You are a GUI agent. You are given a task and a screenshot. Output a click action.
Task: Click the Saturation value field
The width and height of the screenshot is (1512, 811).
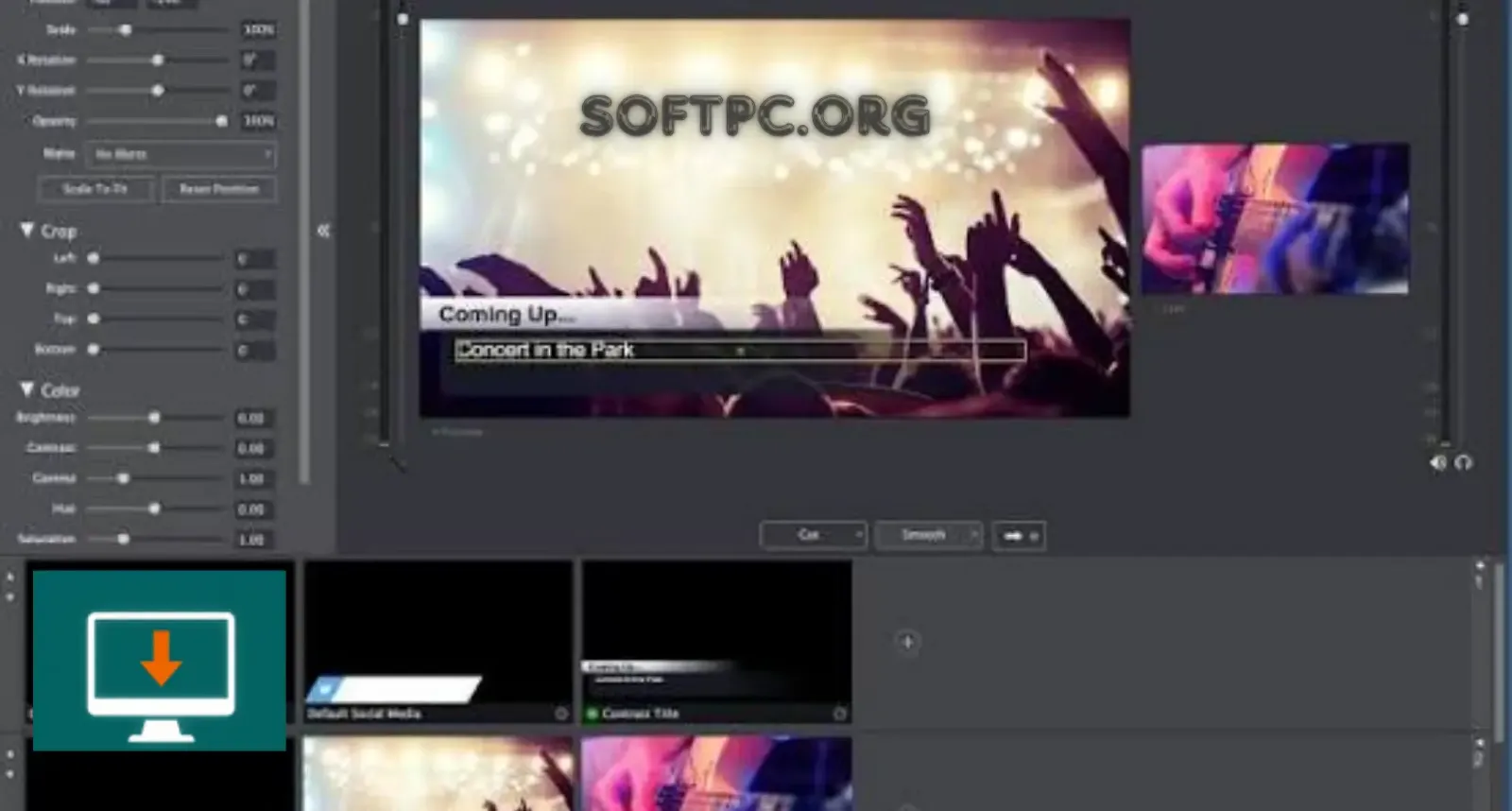coord(255,540)
